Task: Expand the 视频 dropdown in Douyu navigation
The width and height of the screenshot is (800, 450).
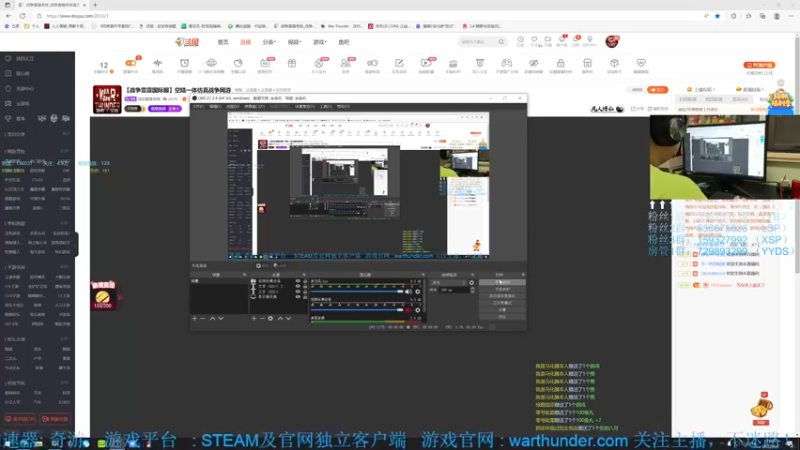Action: coord(294,42)
